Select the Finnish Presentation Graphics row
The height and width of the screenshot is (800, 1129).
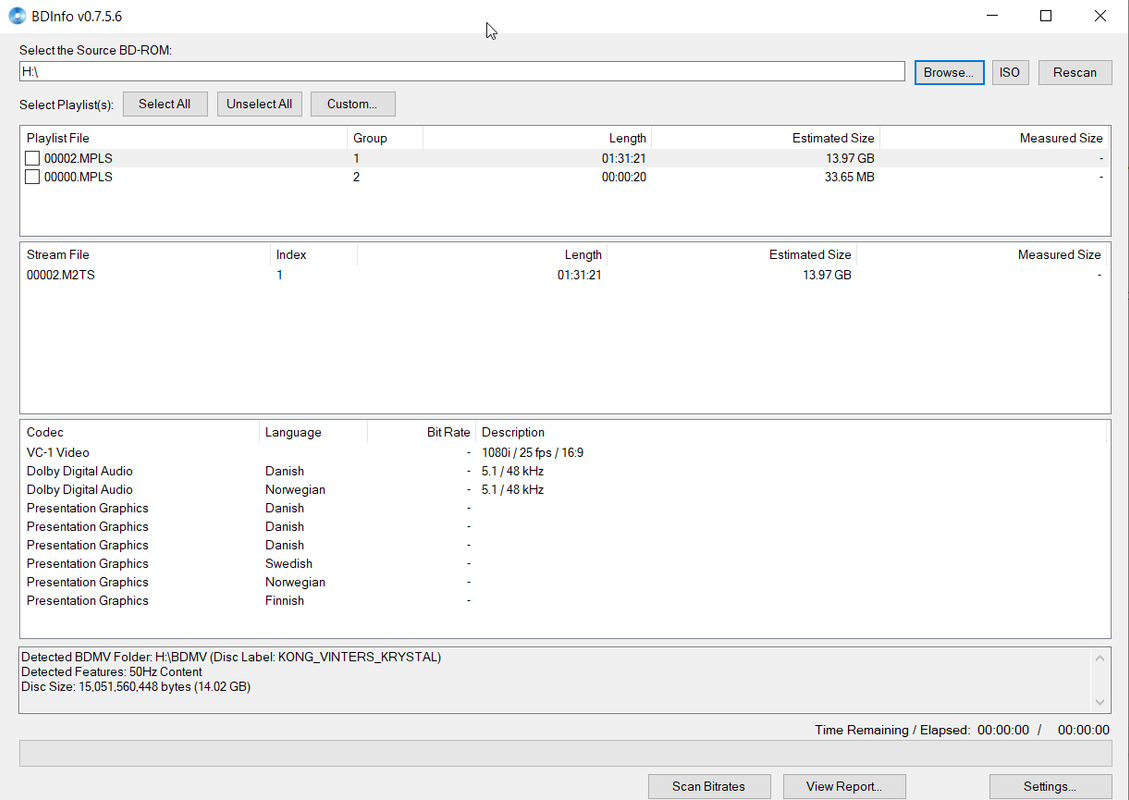point(564,601)
